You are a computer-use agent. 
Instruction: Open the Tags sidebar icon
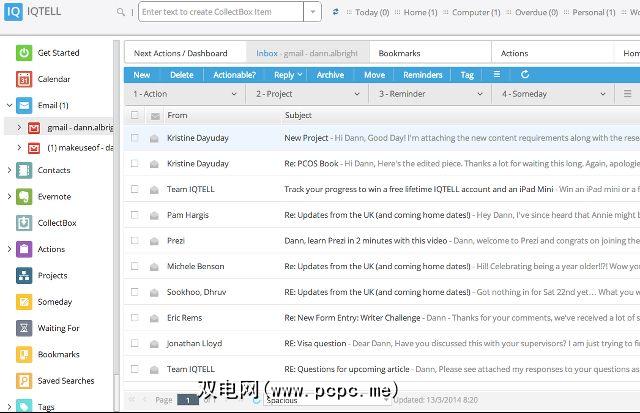tap(24, 406)
